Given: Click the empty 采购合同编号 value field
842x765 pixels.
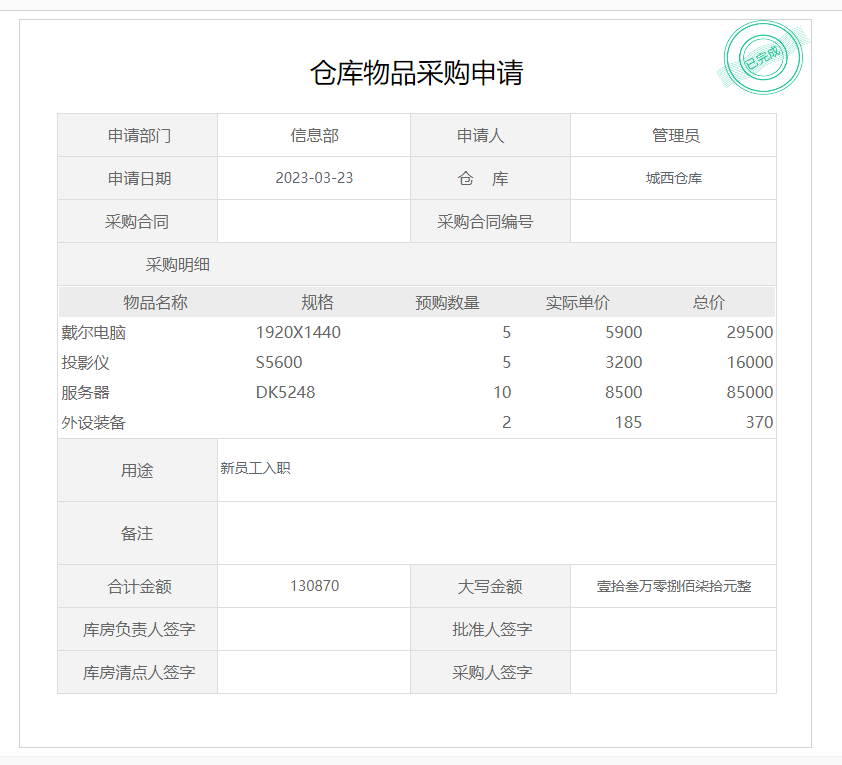Looking at the screenshot, I should point(674,221).
